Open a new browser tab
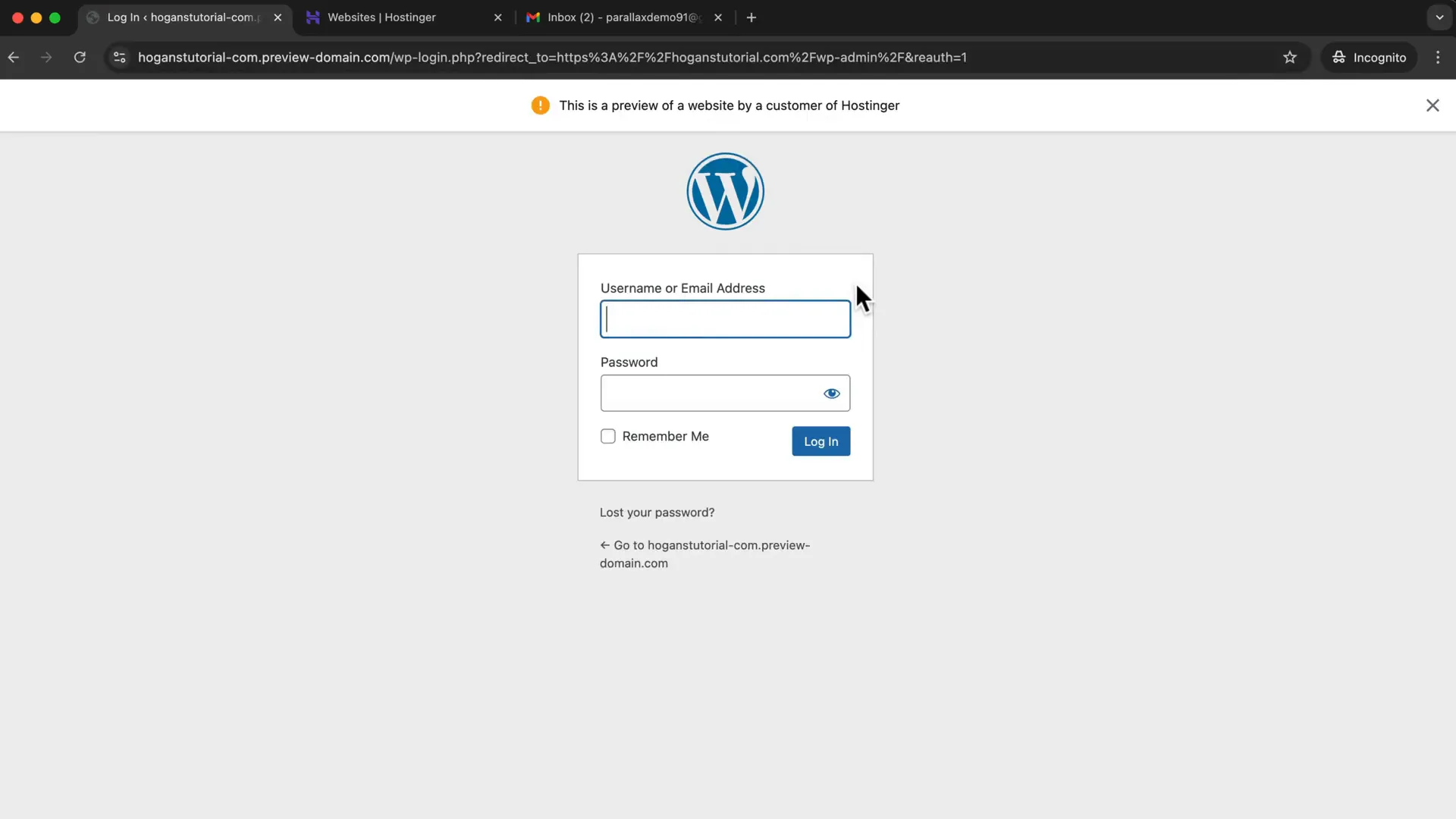1456x819 pixels. (752, 17)
